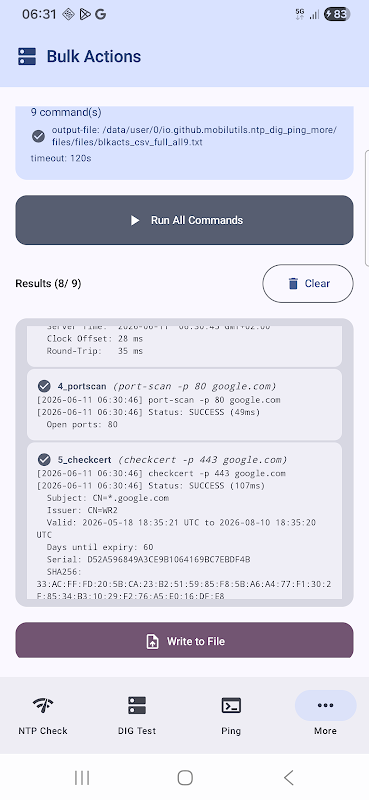Toggle the 5_checkcert check mark
369x800 pixels.
[x=44, y=459]
